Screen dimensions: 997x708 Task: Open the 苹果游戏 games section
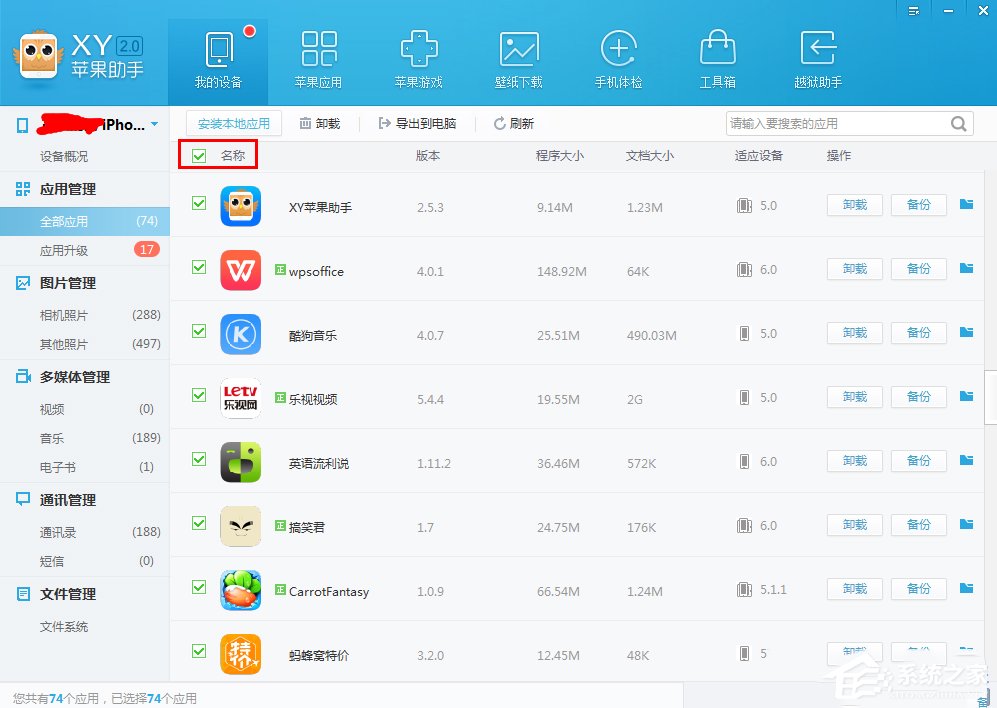coord(418,57)
